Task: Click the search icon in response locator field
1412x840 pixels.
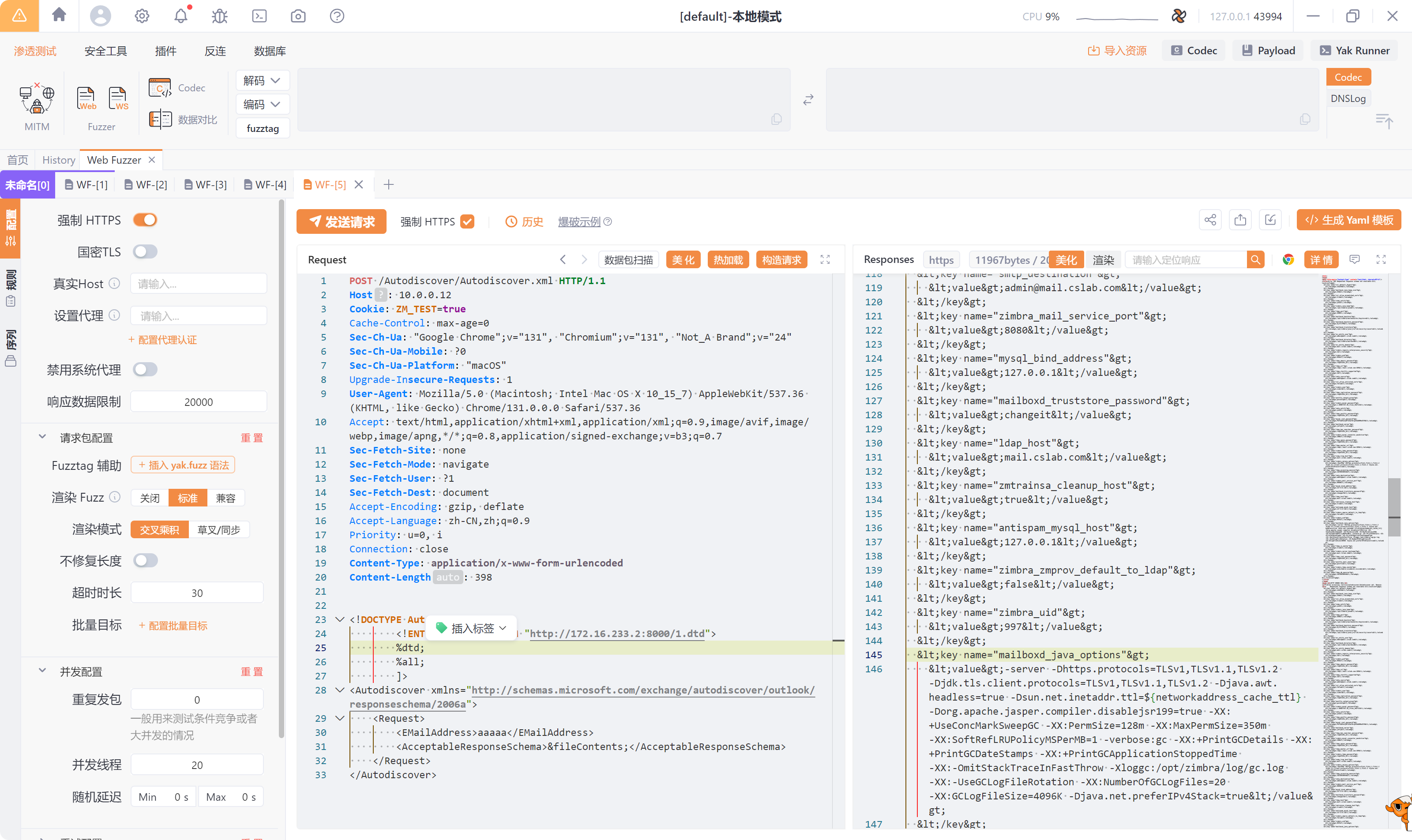Action: 1255,260
